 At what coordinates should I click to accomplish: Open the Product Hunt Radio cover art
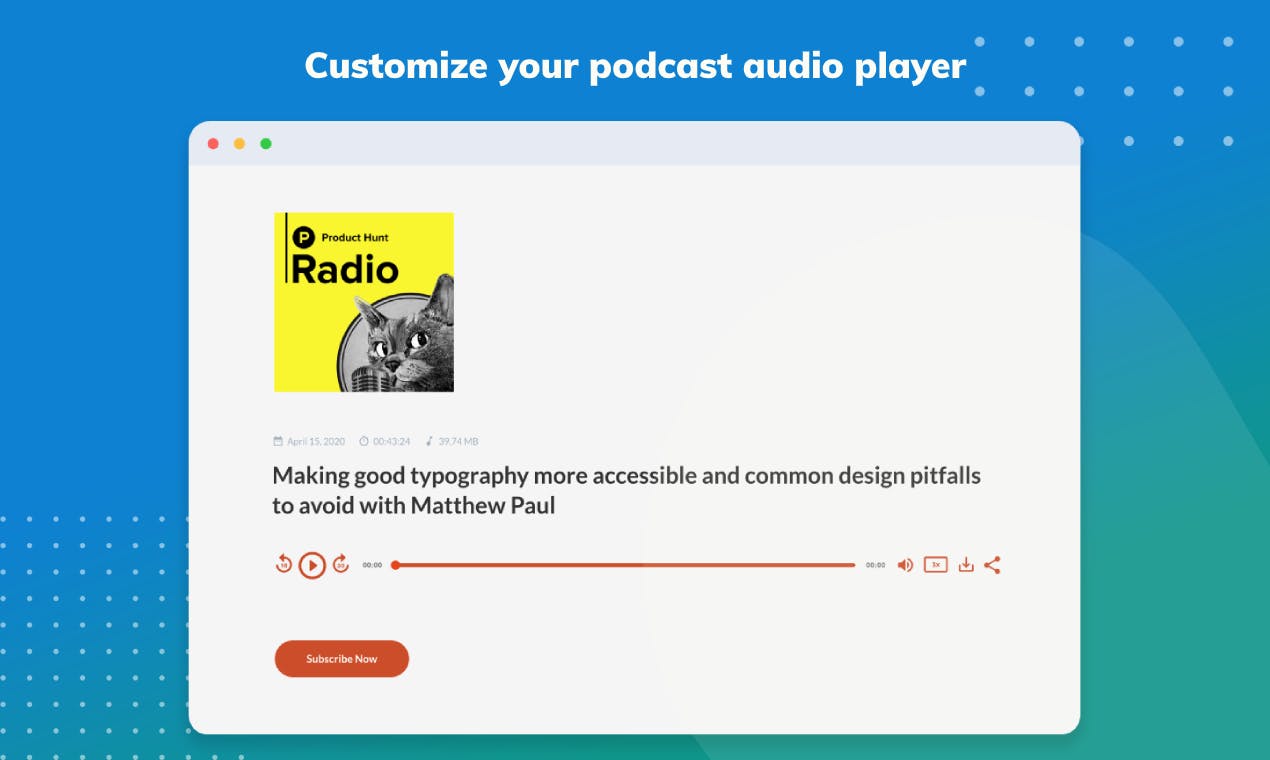tap(364, 302)
